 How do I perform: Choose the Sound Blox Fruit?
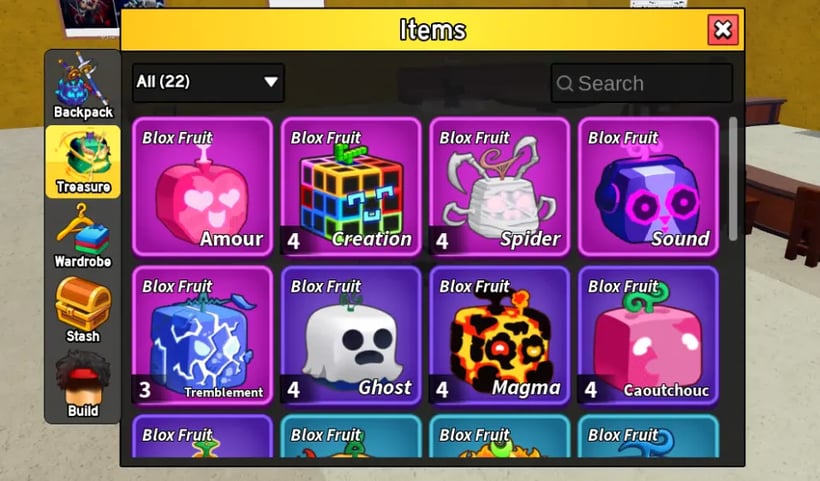click(648, 187)
